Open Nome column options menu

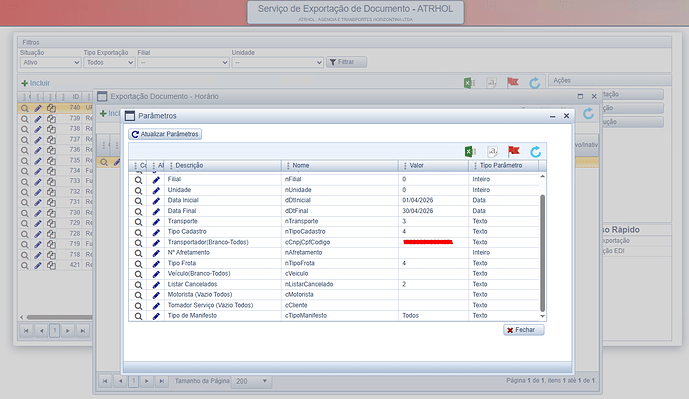[x=288, y=166]
